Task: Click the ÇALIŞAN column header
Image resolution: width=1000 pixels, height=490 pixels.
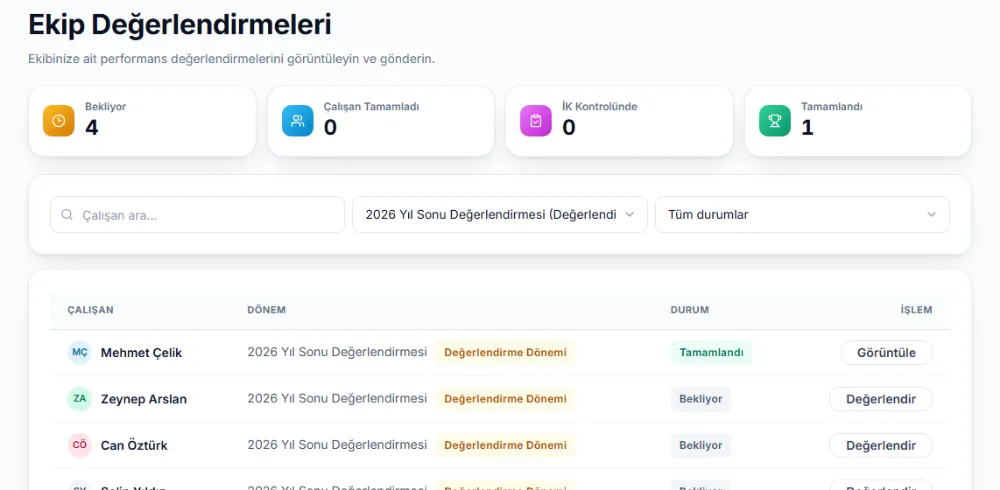Action: (91, 310)
